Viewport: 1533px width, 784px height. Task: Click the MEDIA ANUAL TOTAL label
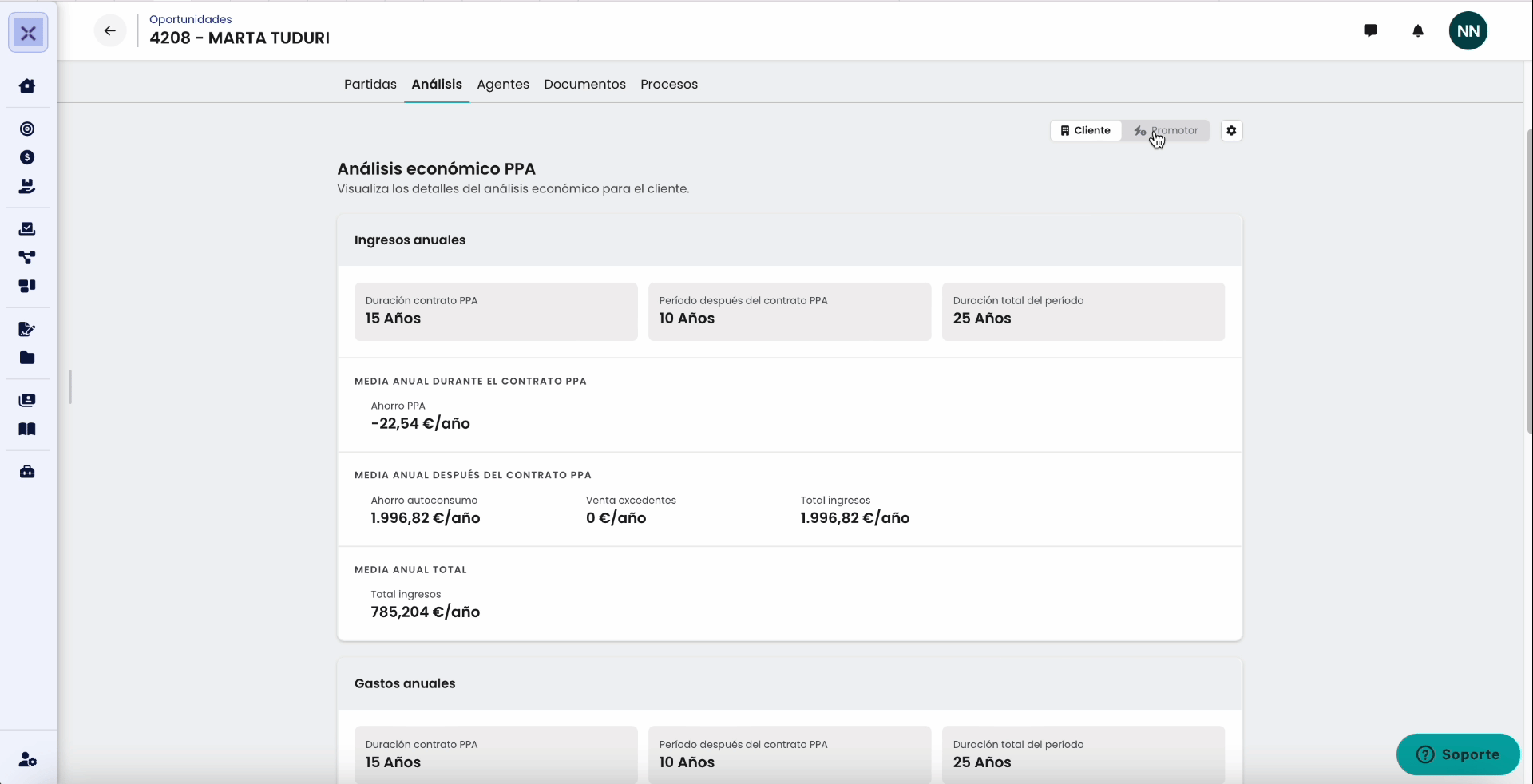pyautogui.click(x=410, y=569)
